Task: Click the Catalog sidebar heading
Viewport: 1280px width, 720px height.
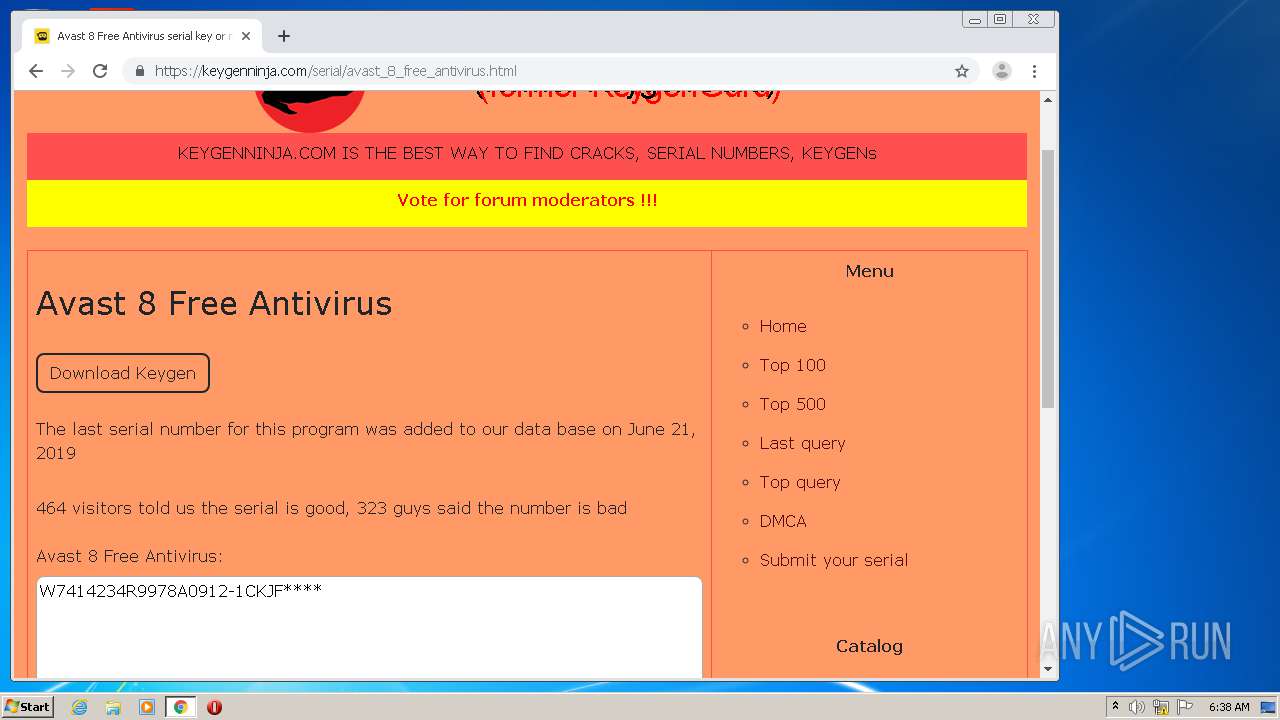Action: point(869,646)
